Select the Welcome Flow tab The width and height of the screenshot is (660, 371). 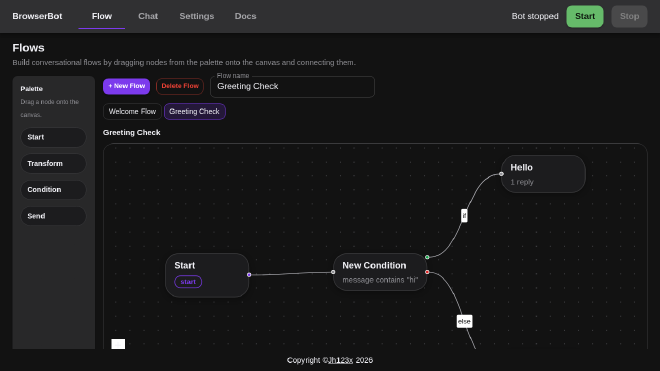(x=132, y=112)
